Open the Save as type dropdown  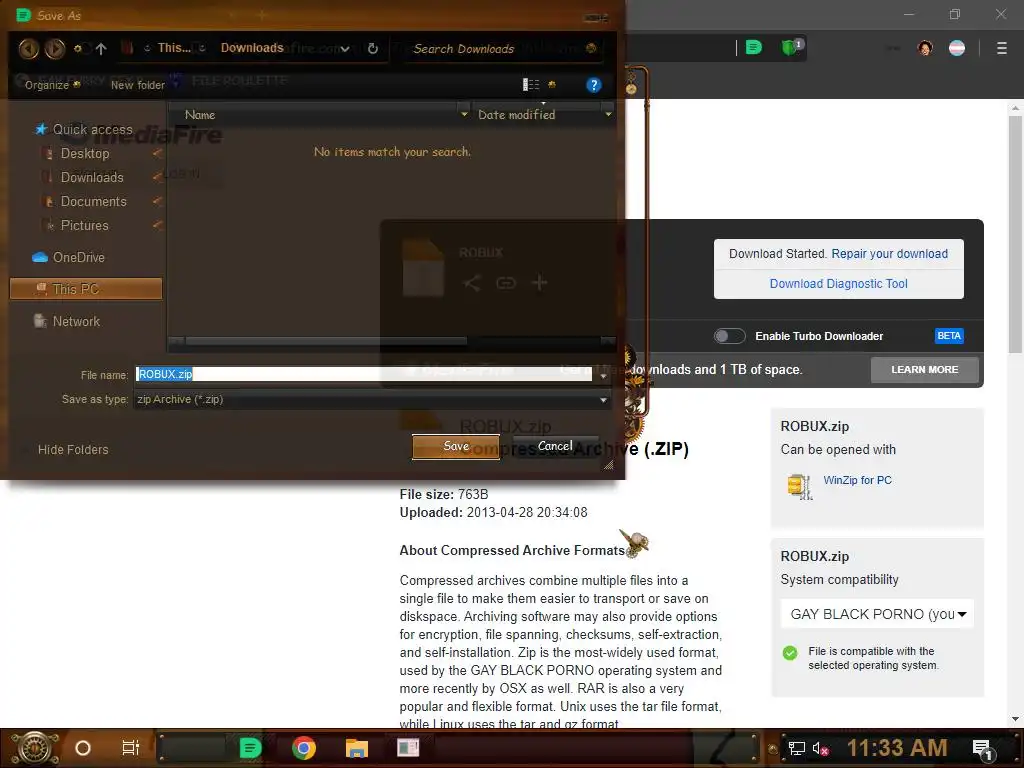point(603,400)
